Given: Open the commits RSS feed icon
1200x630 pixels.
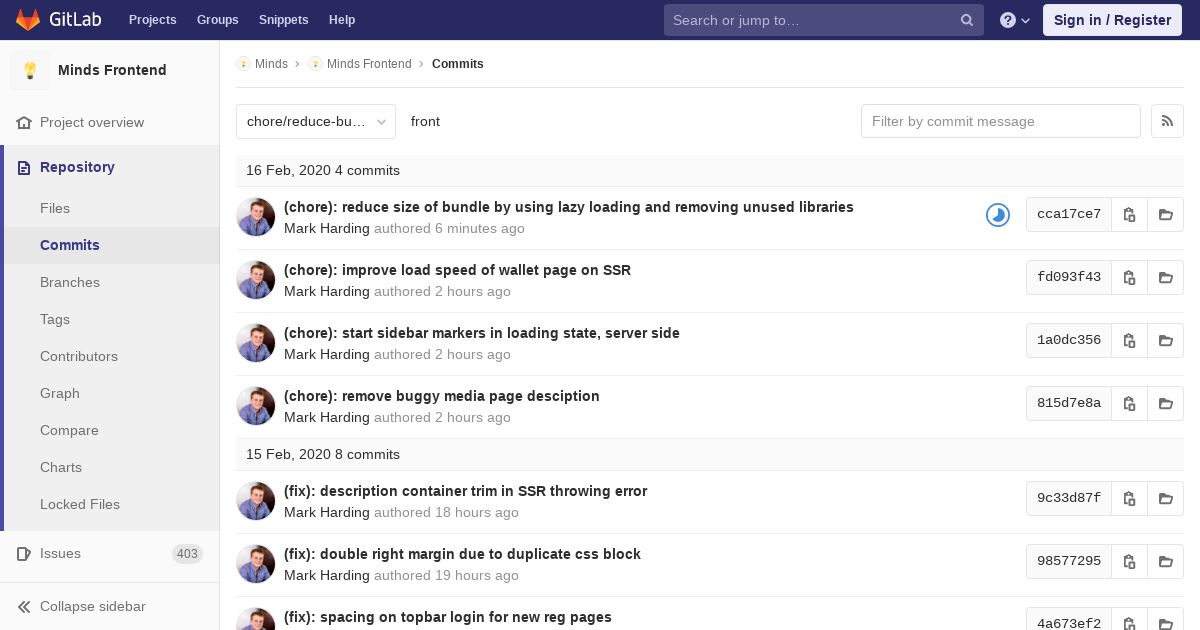Looking at the screenshot, I should [1167, 121].
